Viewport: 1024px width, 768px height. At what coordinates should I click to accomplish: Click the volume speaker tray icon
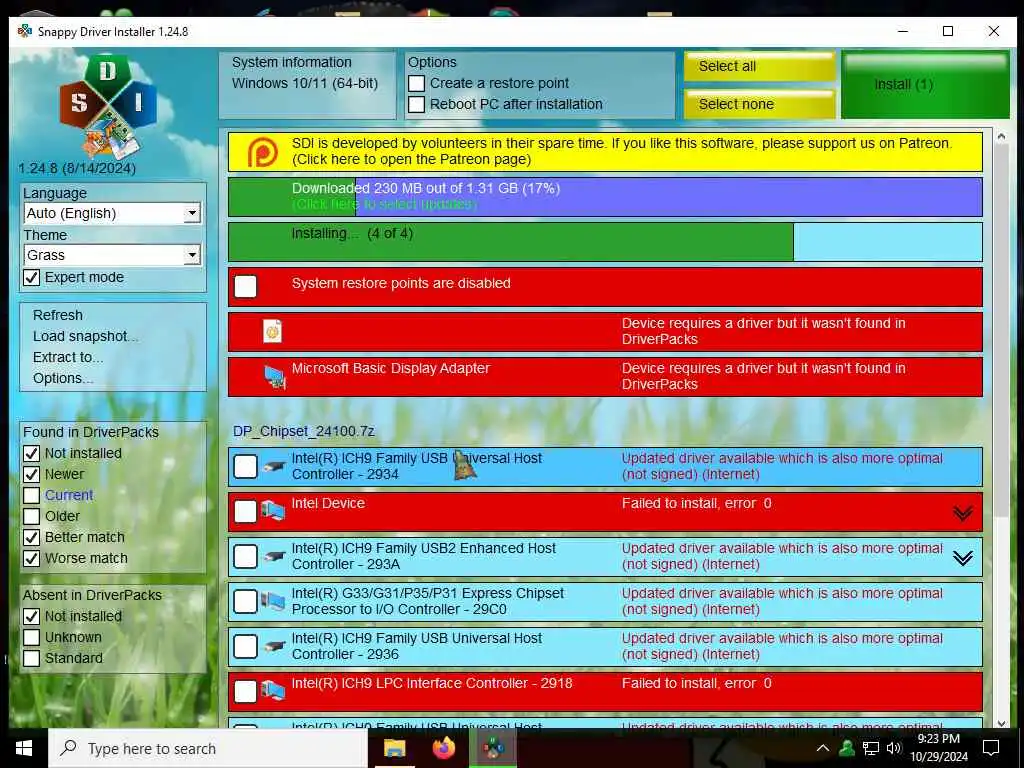click(x=894, y=748)
